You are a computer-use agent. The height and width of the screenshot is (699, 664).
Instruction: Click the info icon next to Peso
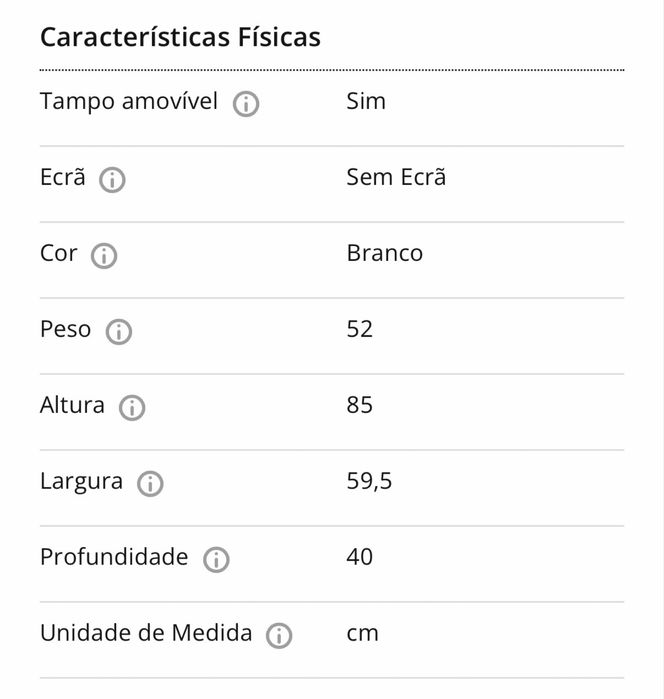point(118,332)
